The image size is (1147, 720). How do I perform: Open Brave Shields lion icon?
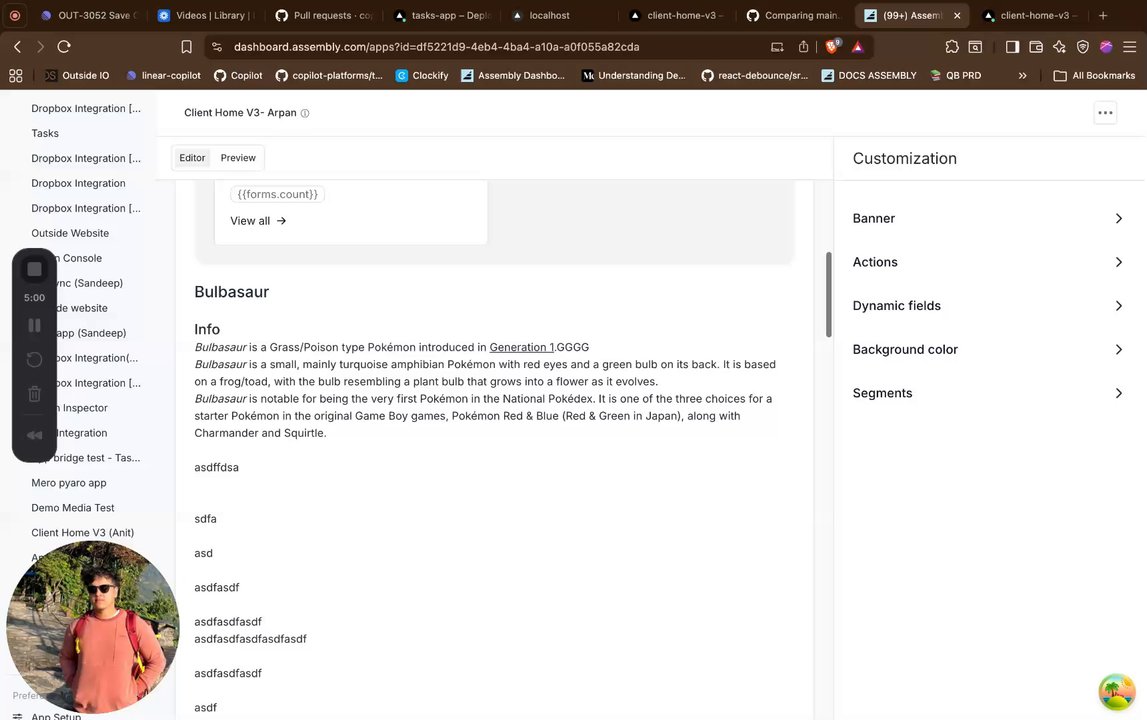click(832, 47)
